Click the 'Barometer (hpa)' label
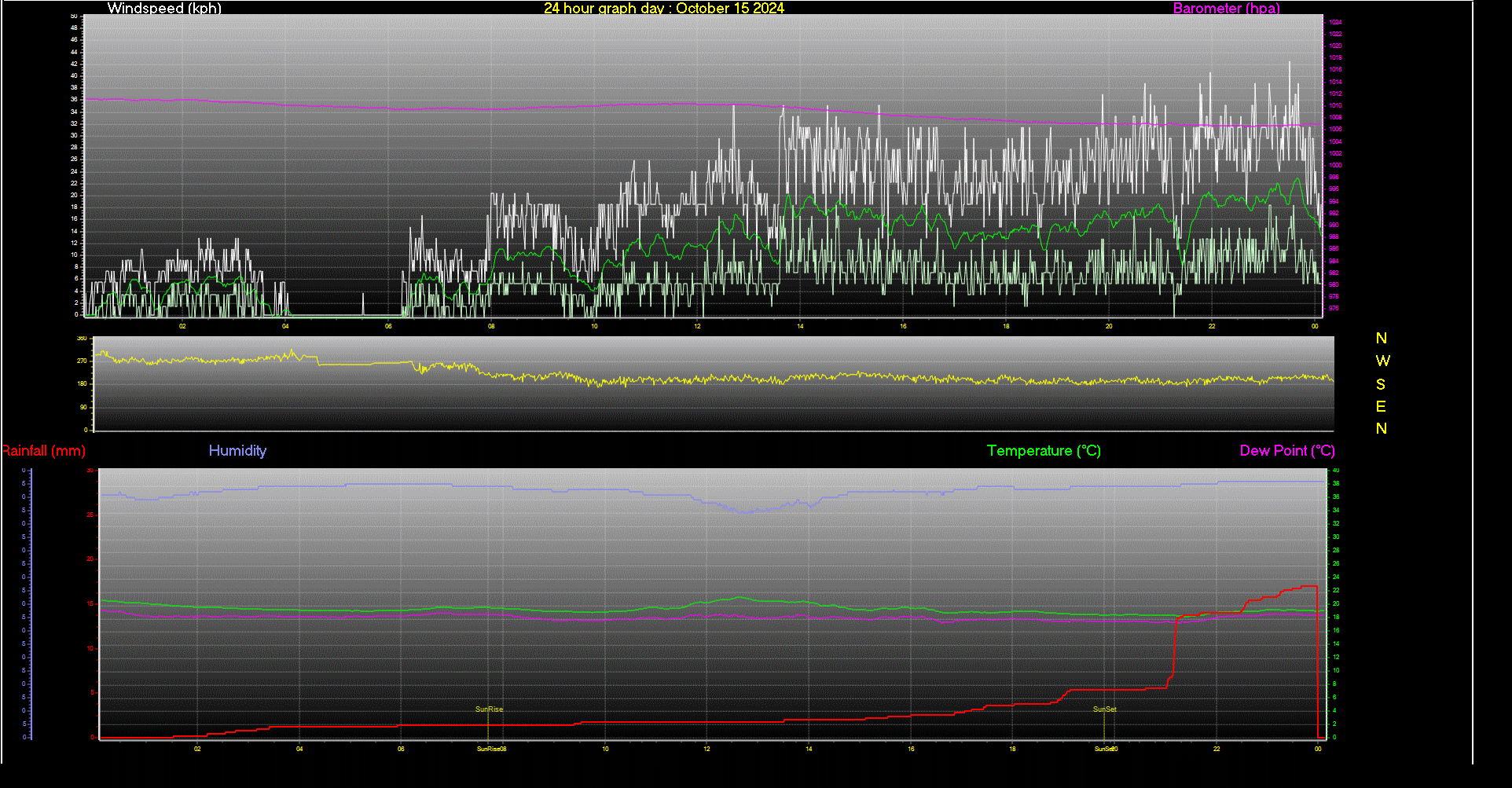Screen dimensions: 1512x788 pyautogui.click(x=1226, y=8)
